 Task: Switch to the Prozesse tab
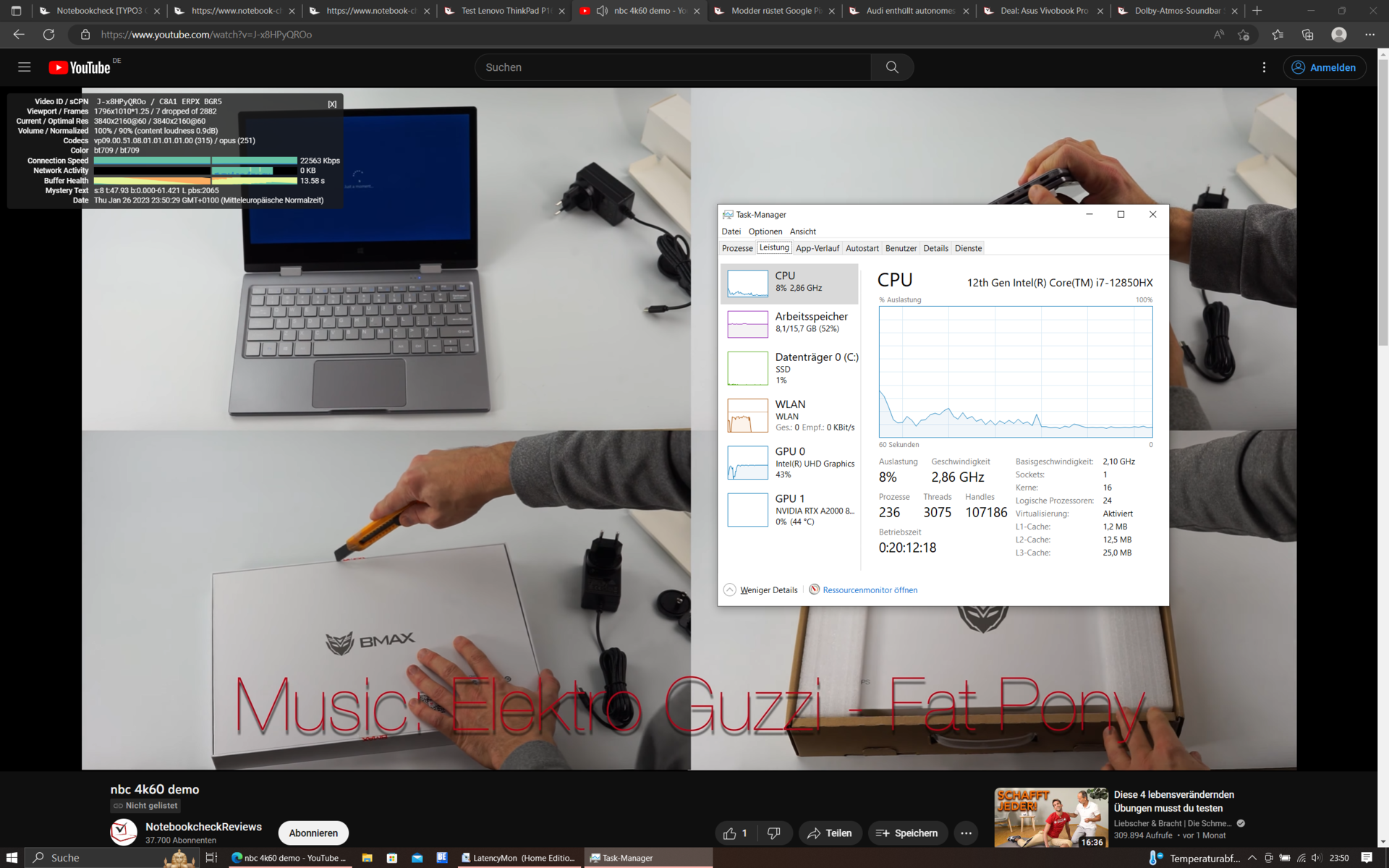(737, 248)
